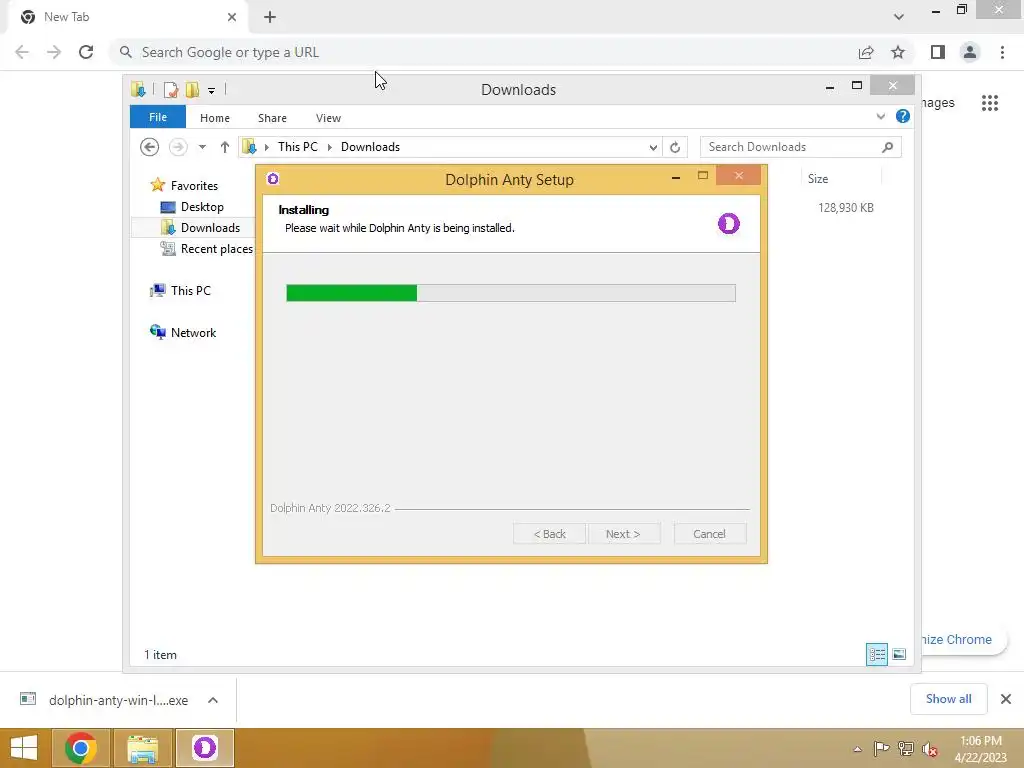Click the network tray icon

pyautogui.click(x=906, y=749)
